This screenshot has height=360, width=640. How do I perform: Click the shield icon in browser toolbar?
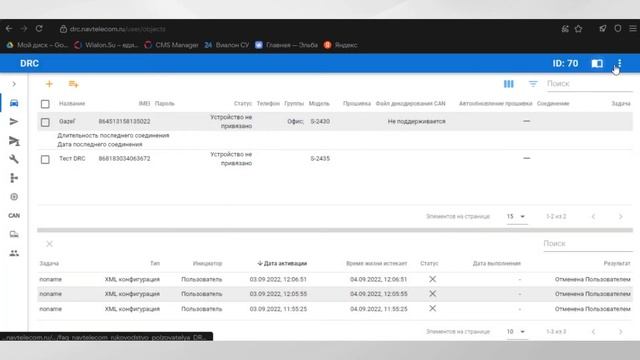point(618,28)
